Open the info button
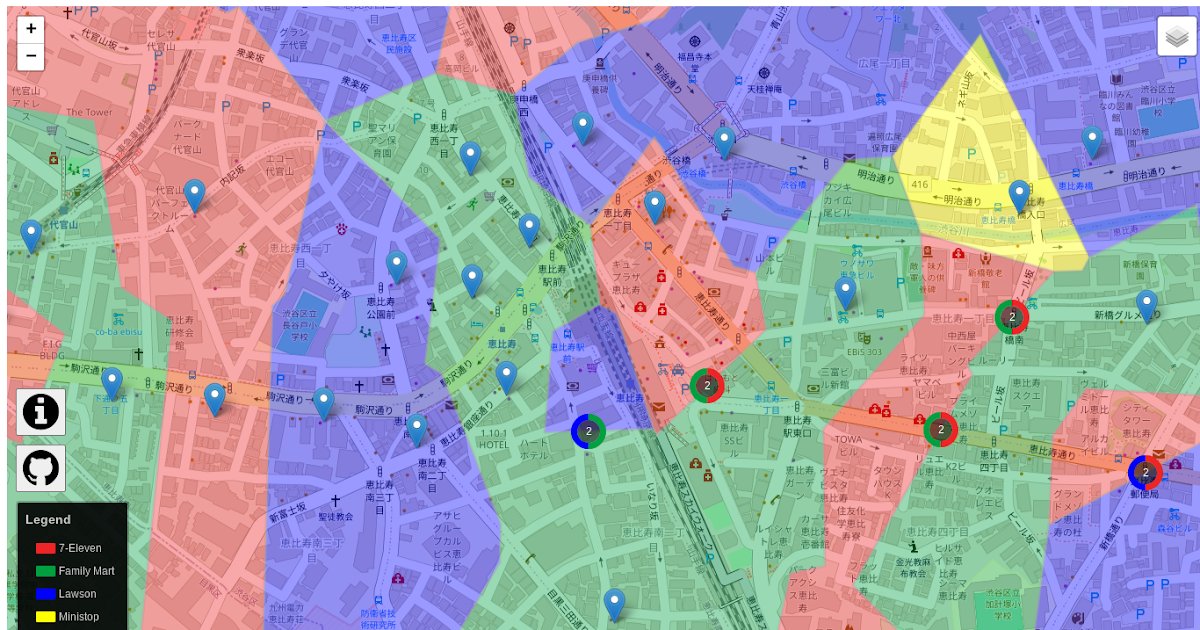1200x630 pixels. point(41,412)
